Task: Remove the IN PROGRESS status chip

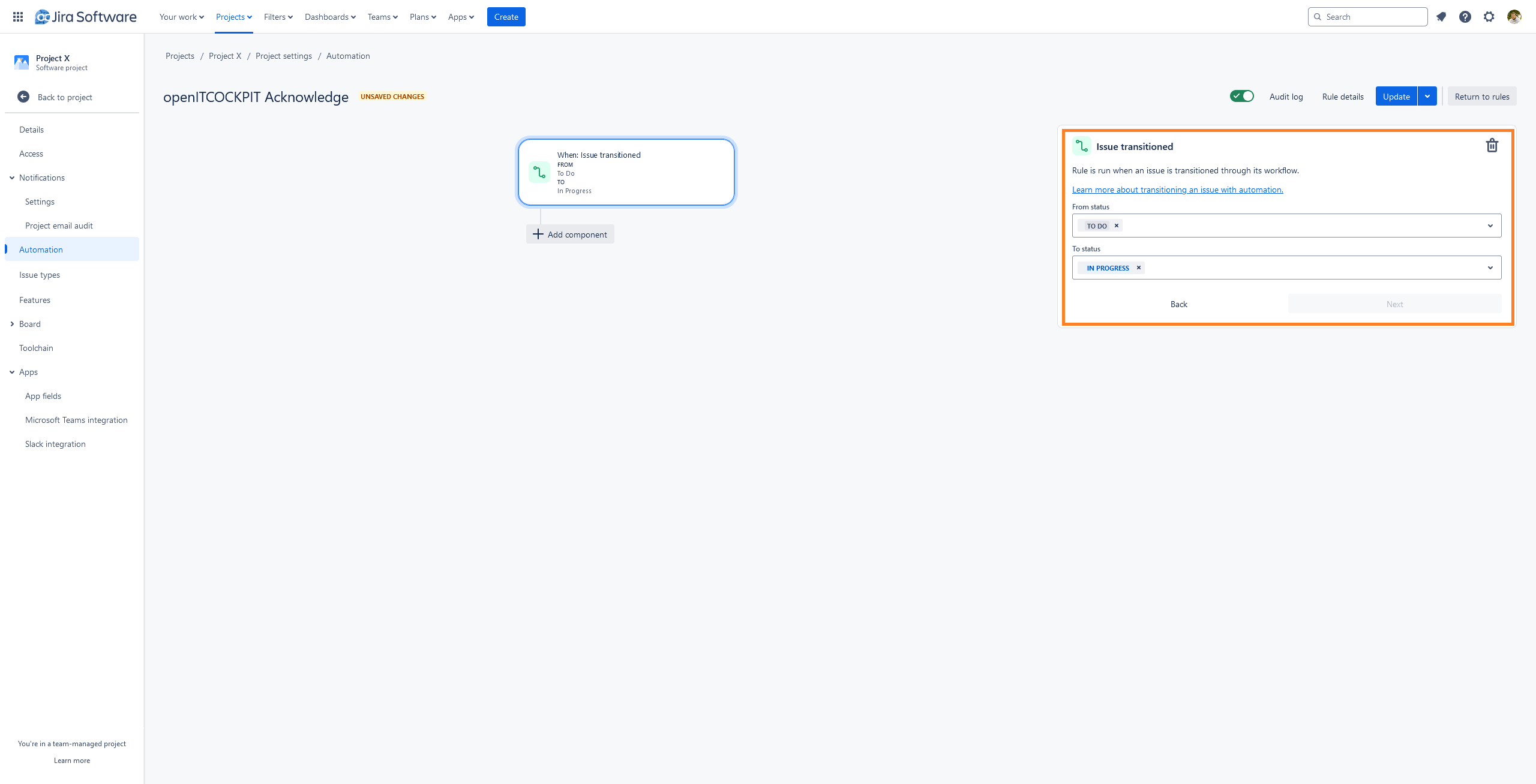Action: pyautogui.click(x=1139, y=268)
